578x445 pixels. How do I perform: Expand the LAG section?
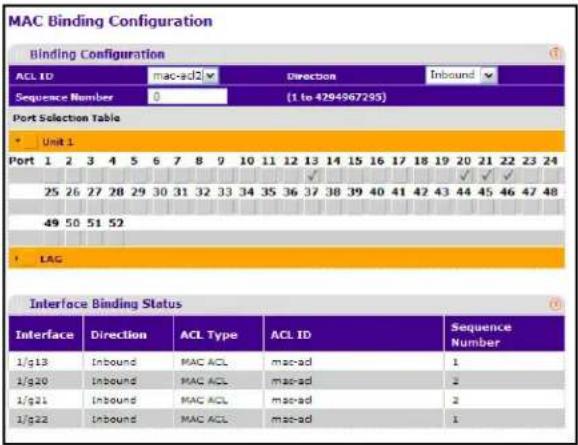coord(17,259)
